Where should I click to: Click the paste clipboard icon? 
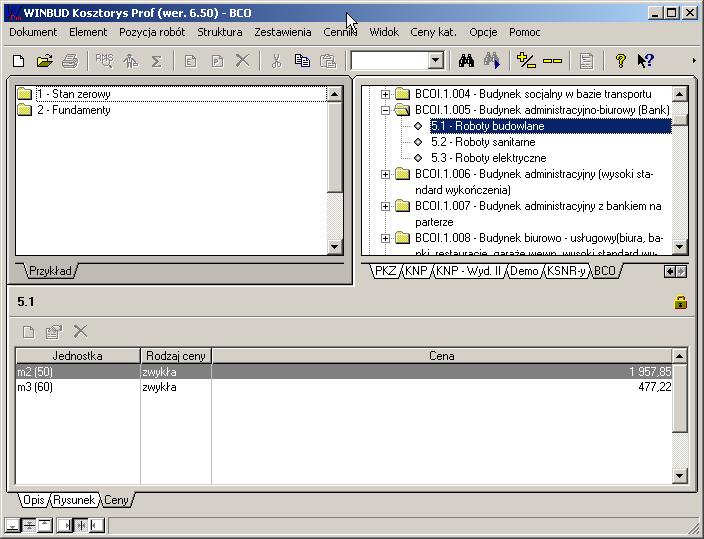[328, 61]
